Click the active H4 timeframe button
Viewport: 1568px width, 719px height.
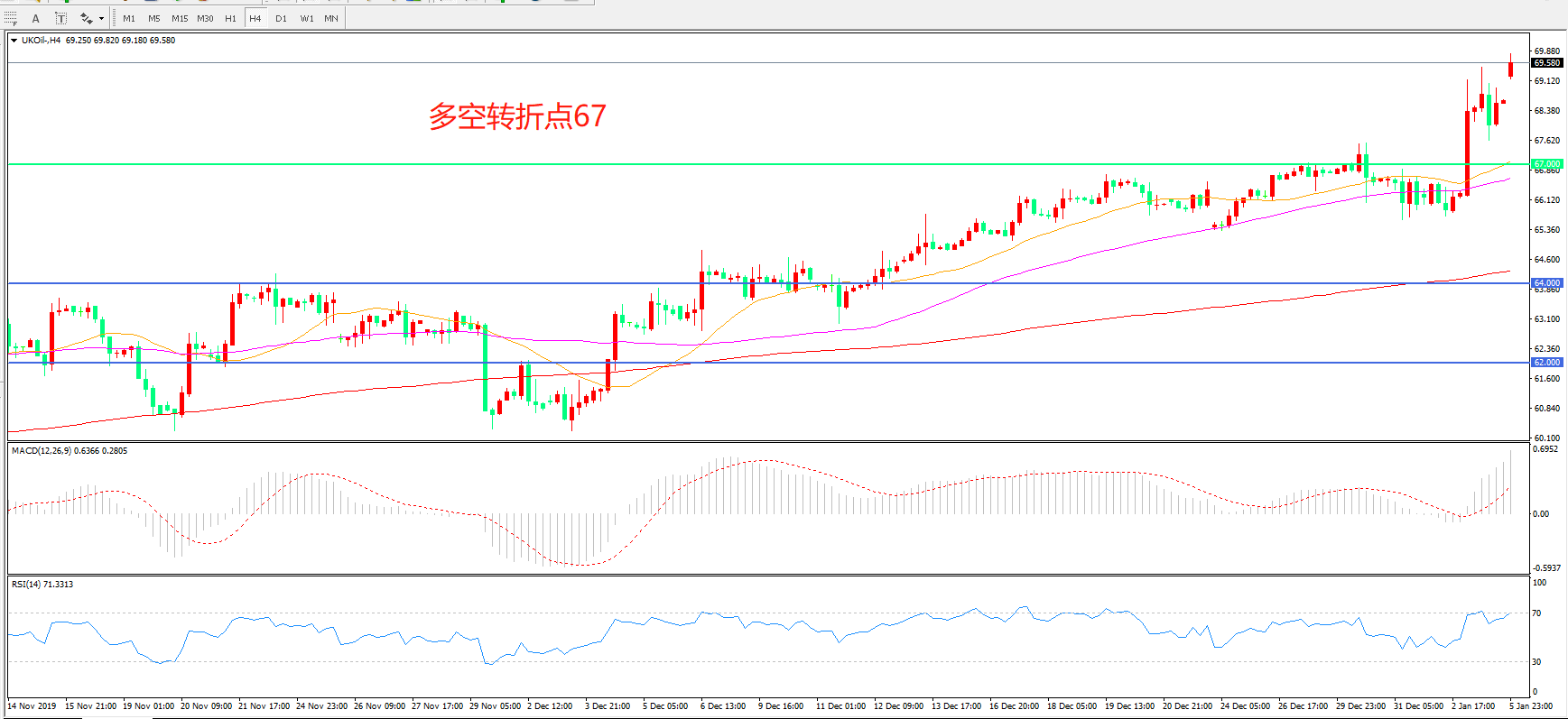pos(255,18)
